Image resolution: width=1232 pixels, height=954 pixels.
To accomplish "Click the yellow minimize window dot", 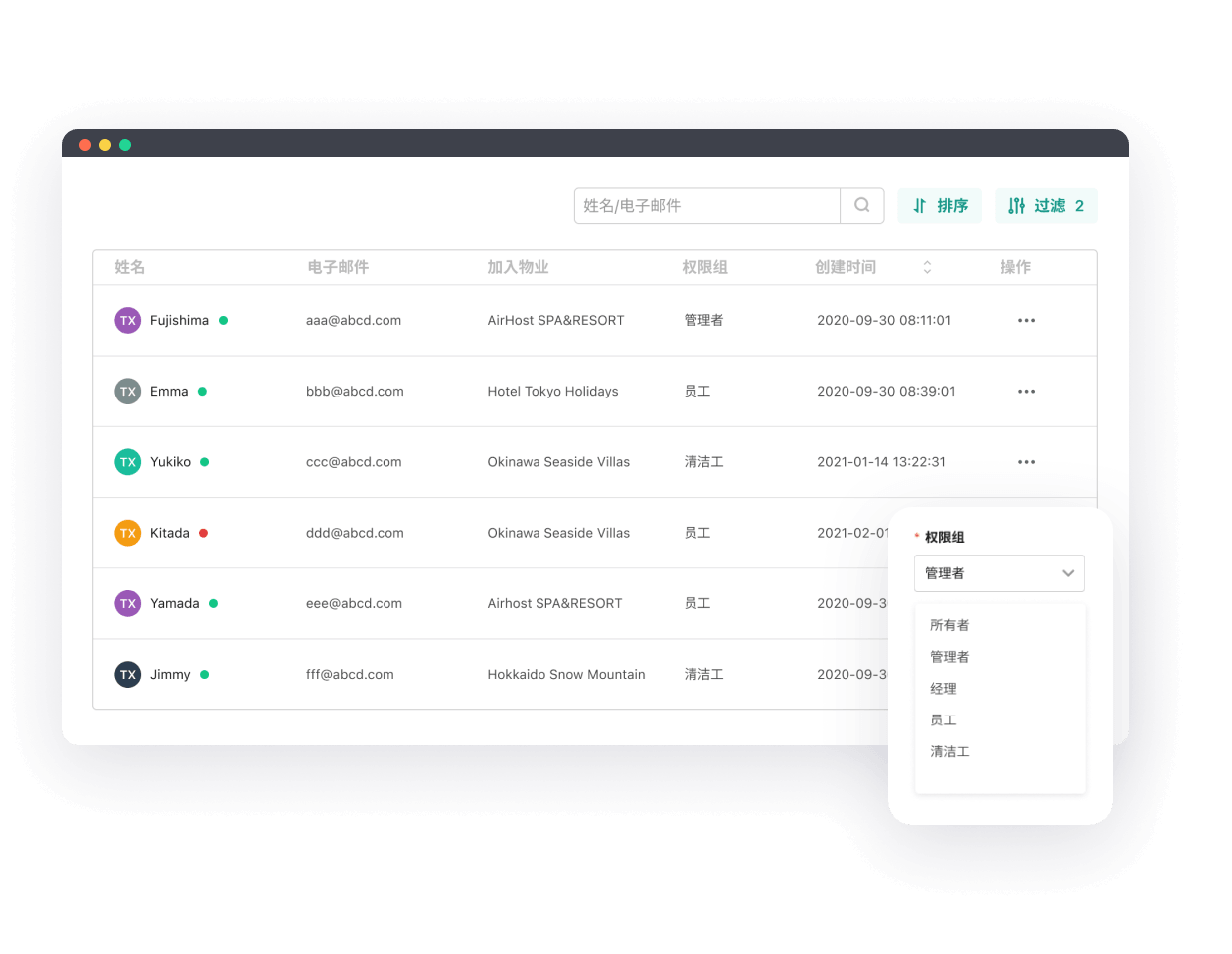I will (x=105, y=145).
